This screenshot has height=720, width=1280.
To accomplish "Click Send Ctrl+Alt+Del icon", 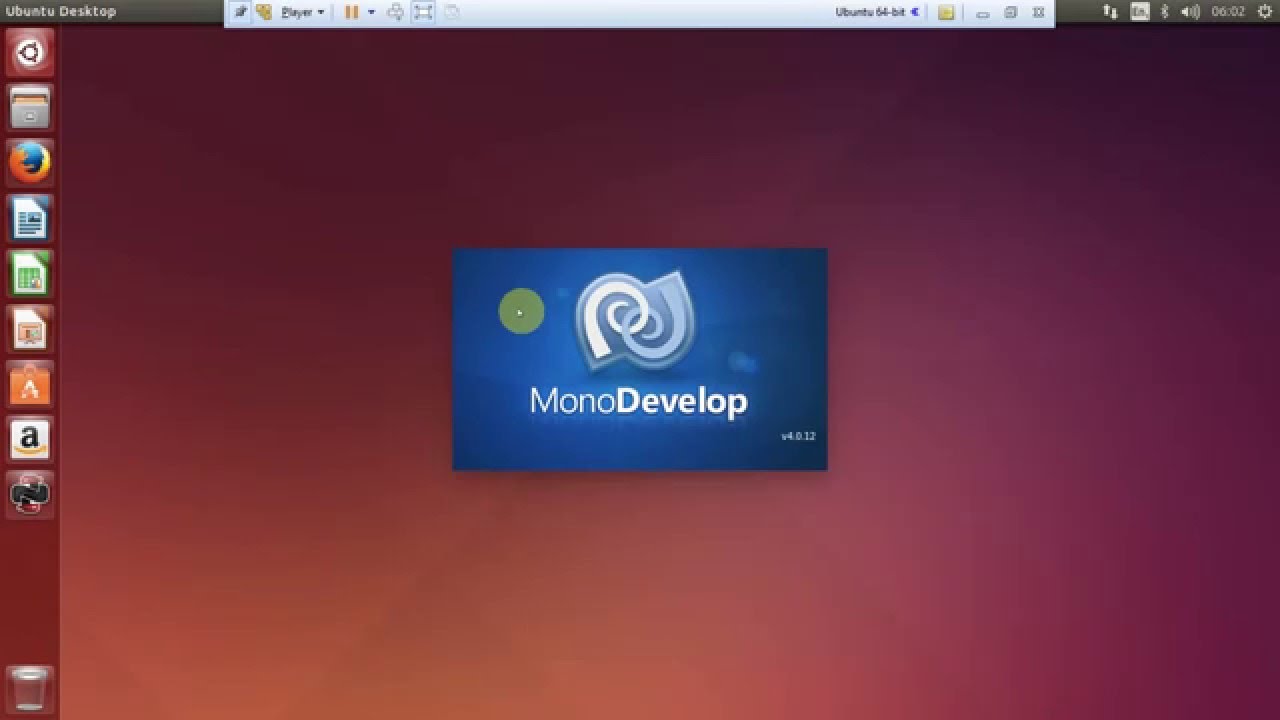I will (x=395, y=12).
